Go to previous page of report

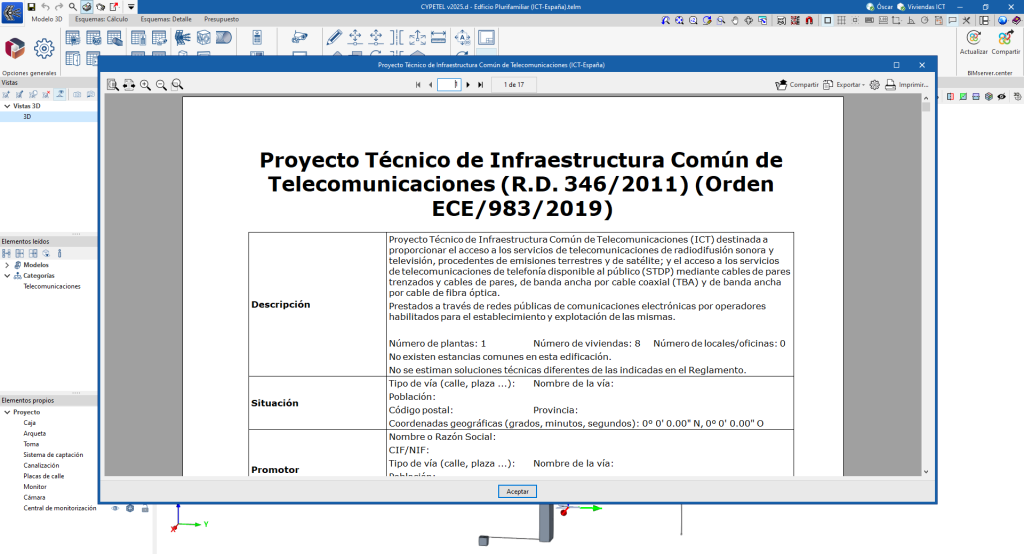[430, 85]
